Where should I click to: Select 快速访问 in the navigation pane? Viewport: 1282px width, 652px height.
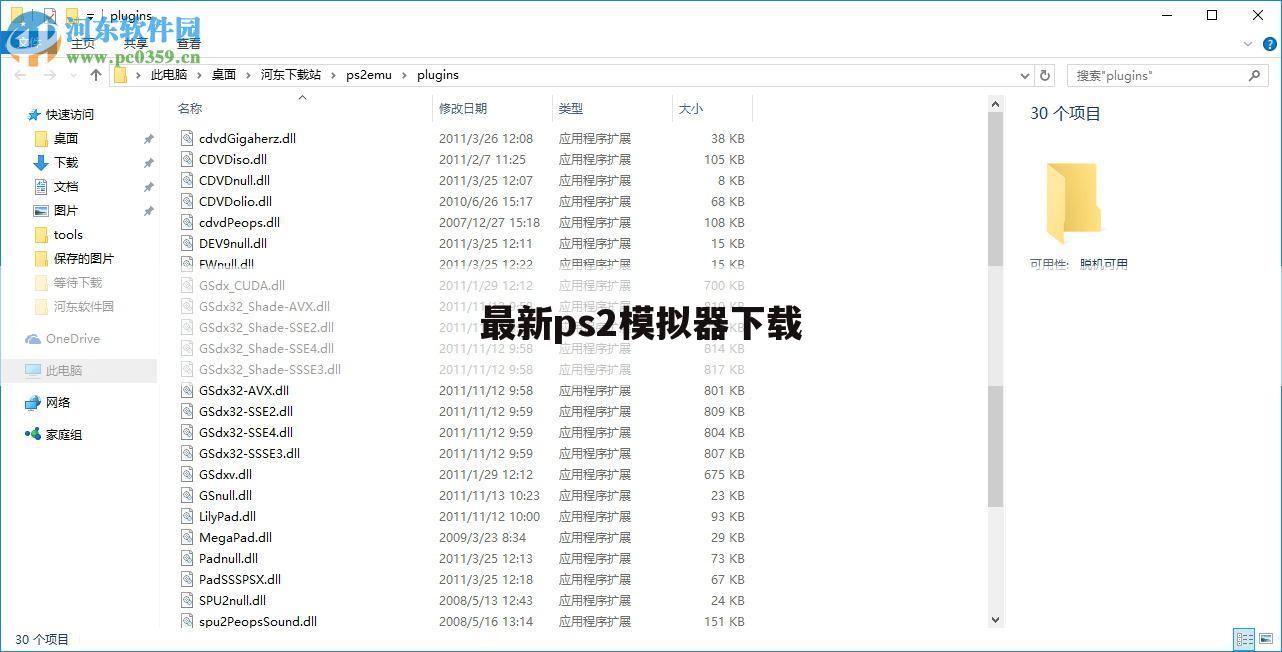(x=70, y=115)
